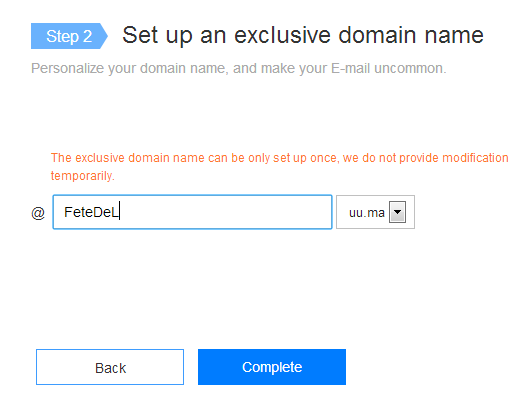Click the 'FeteDeL' text inside the input
The width and height of the screenshot is (512, 398).
pyautogui.click(x=91, y=212)
